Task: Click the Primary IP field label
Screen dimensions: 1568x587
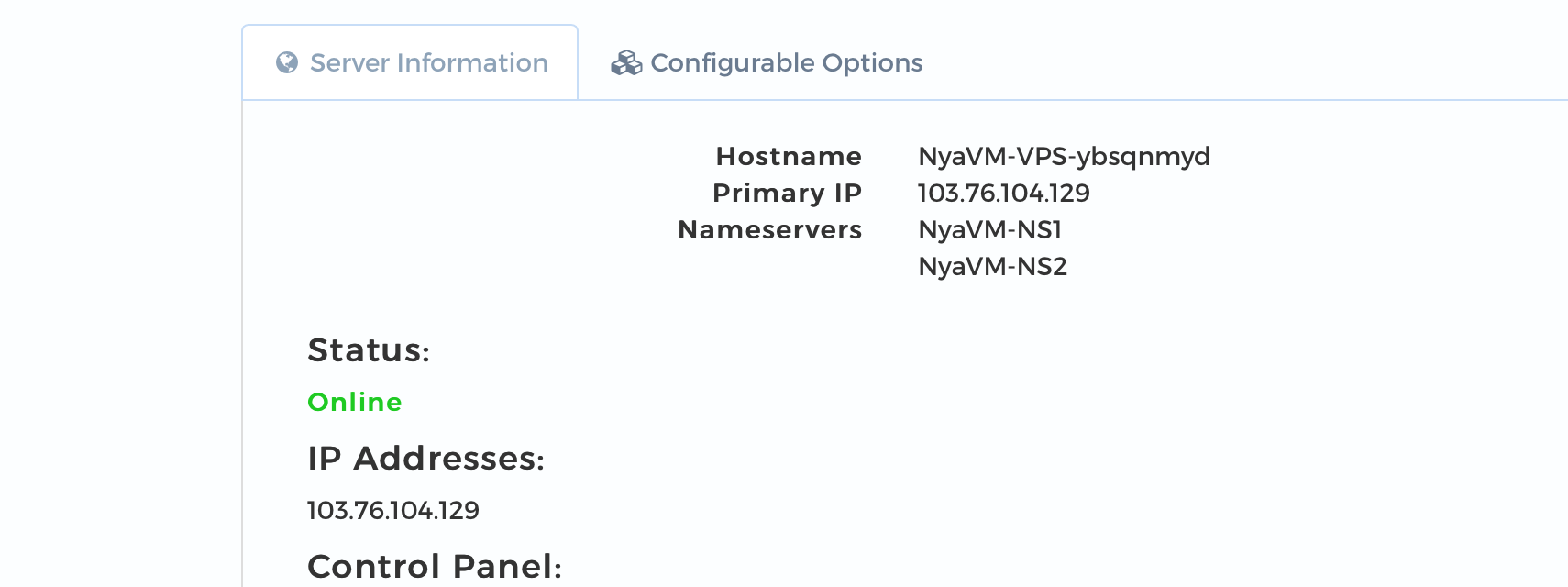Action: 787,193
